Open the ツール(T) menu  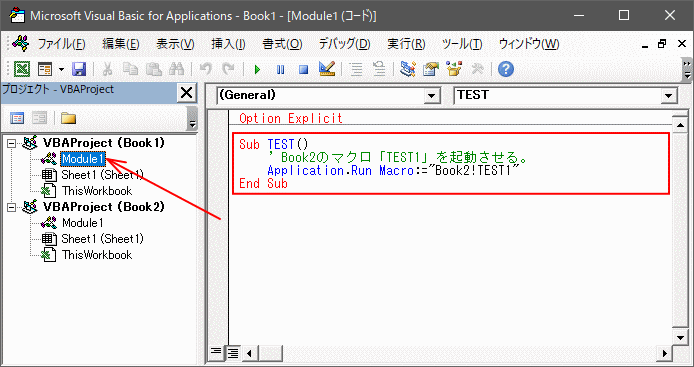click(x=462, y=44)
